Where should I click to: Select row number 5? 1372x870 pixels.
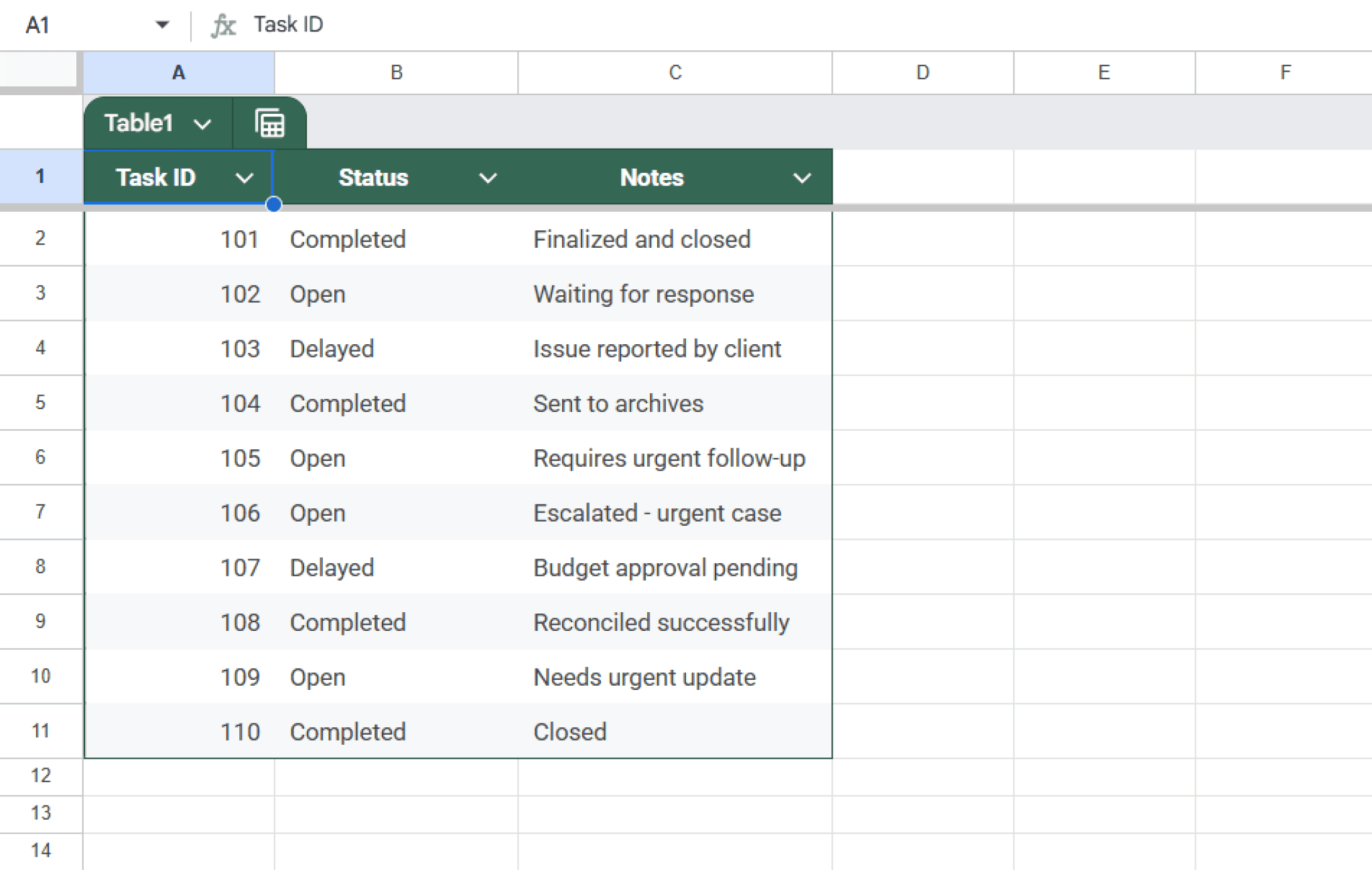click(41, 403)
